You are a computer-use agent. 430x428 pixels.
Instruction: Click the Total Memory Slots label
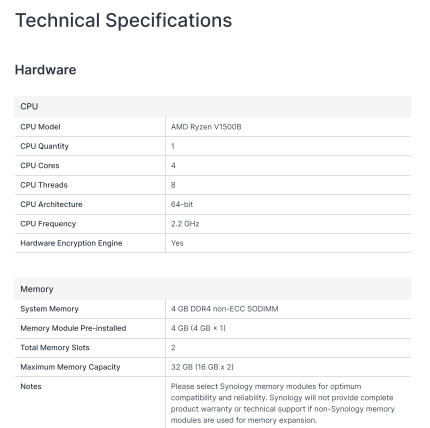[x=55, y=348]
